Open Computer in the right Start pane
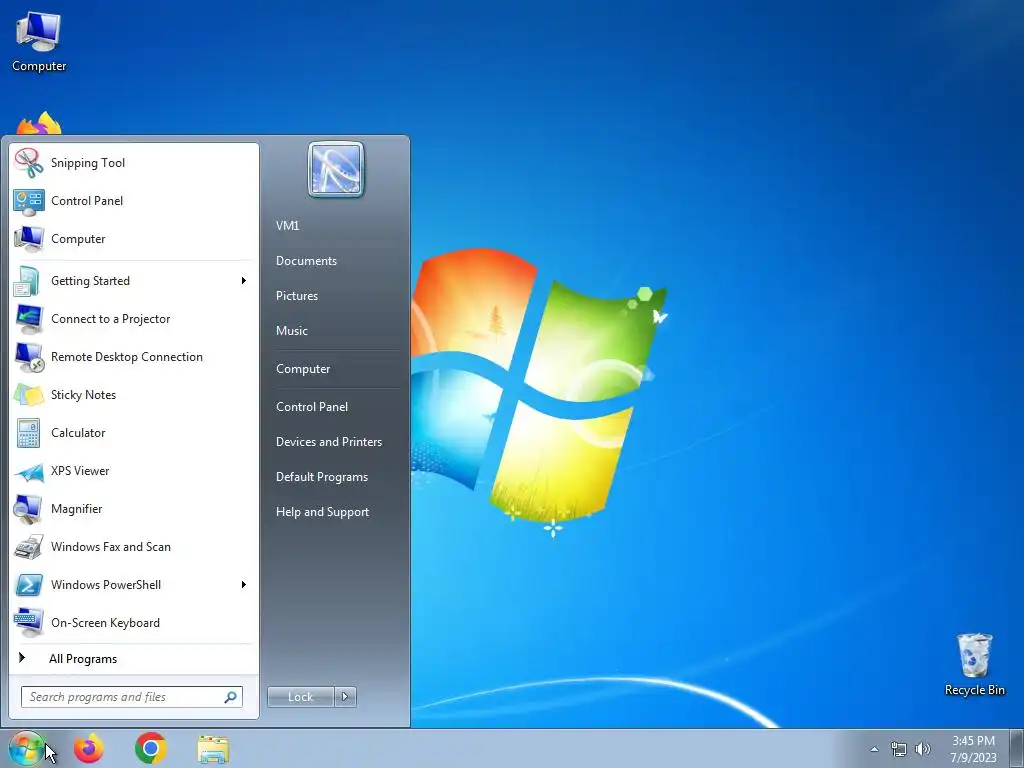 pos(303,369)
